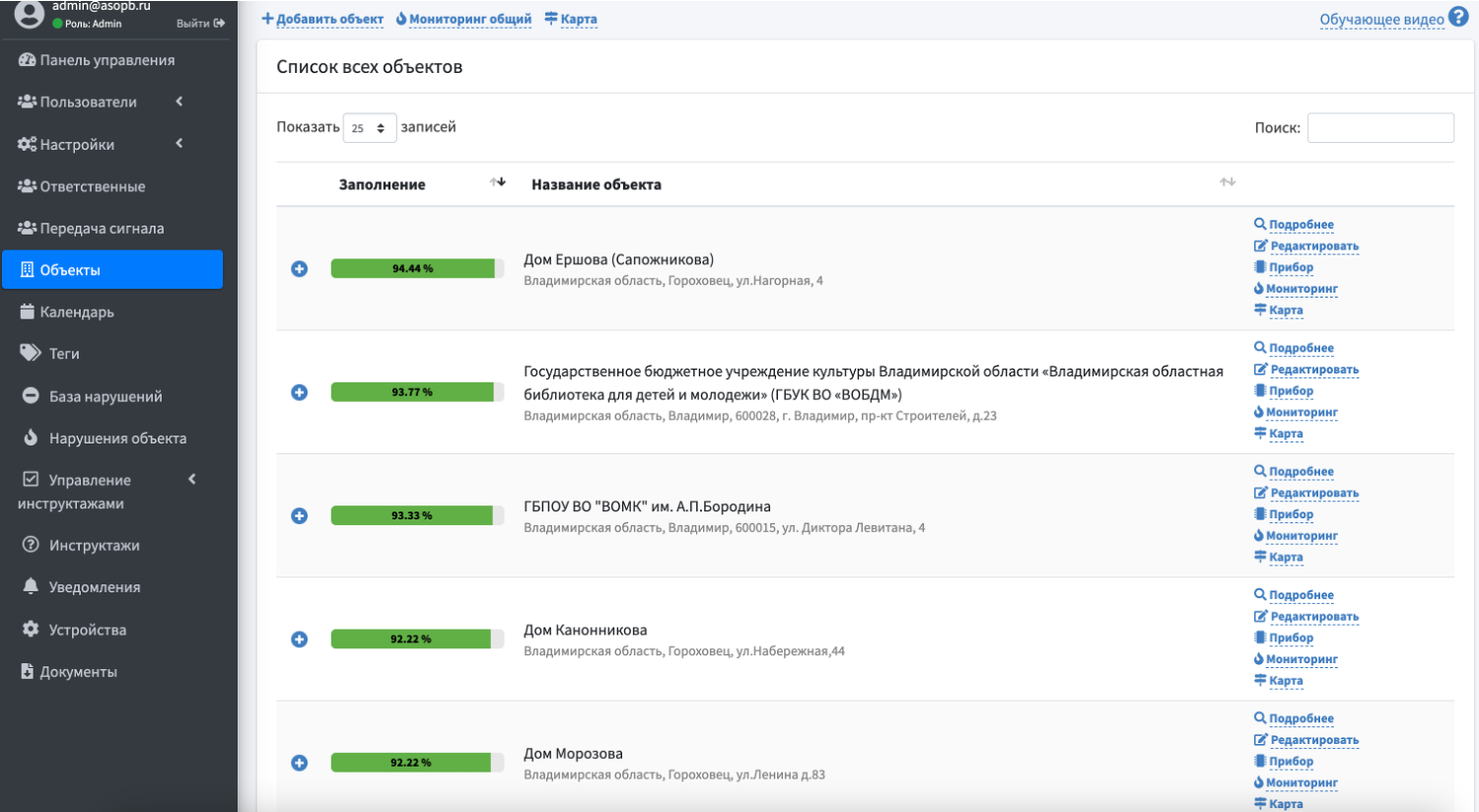Click the gear icon beside Устройства
This screenshot has width=1479, height=812.
(31, 629)
